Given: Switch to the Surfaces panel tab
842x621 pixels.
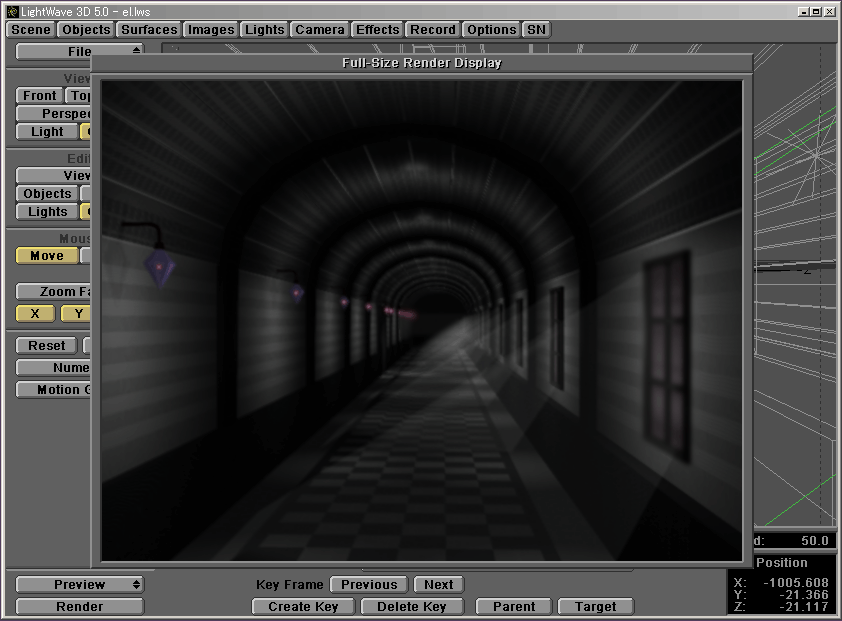Looking at the screenshot, I should point(149,30).
